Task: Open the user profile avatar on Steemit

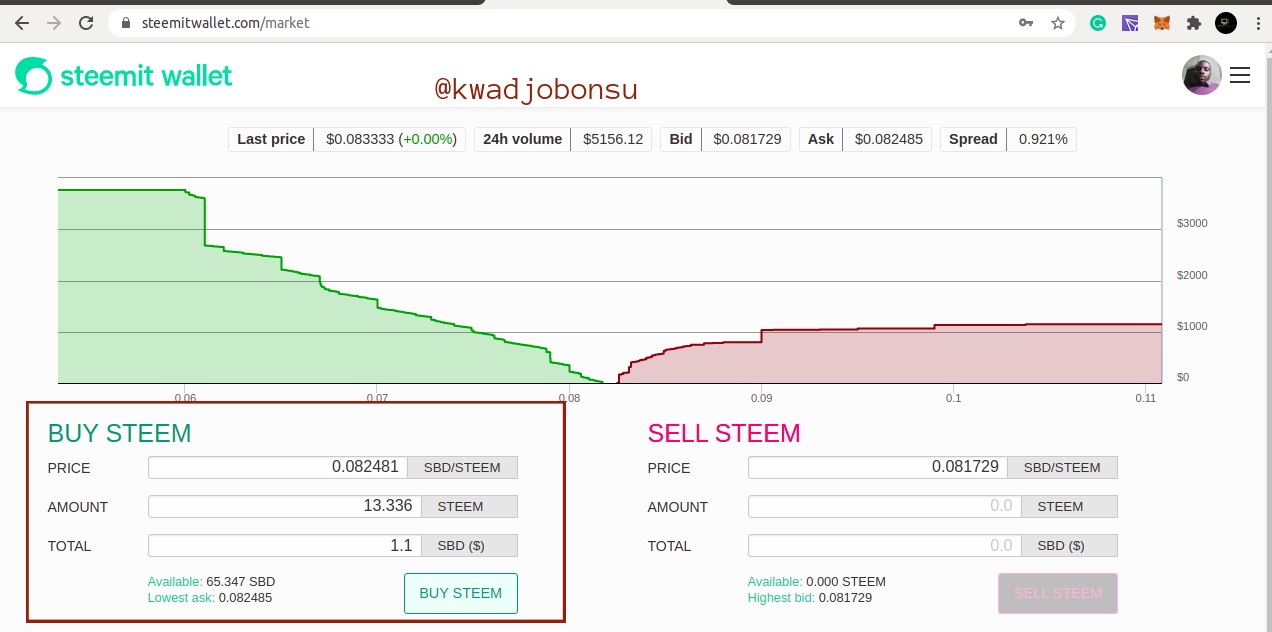Action: [x=1201, y=75]
